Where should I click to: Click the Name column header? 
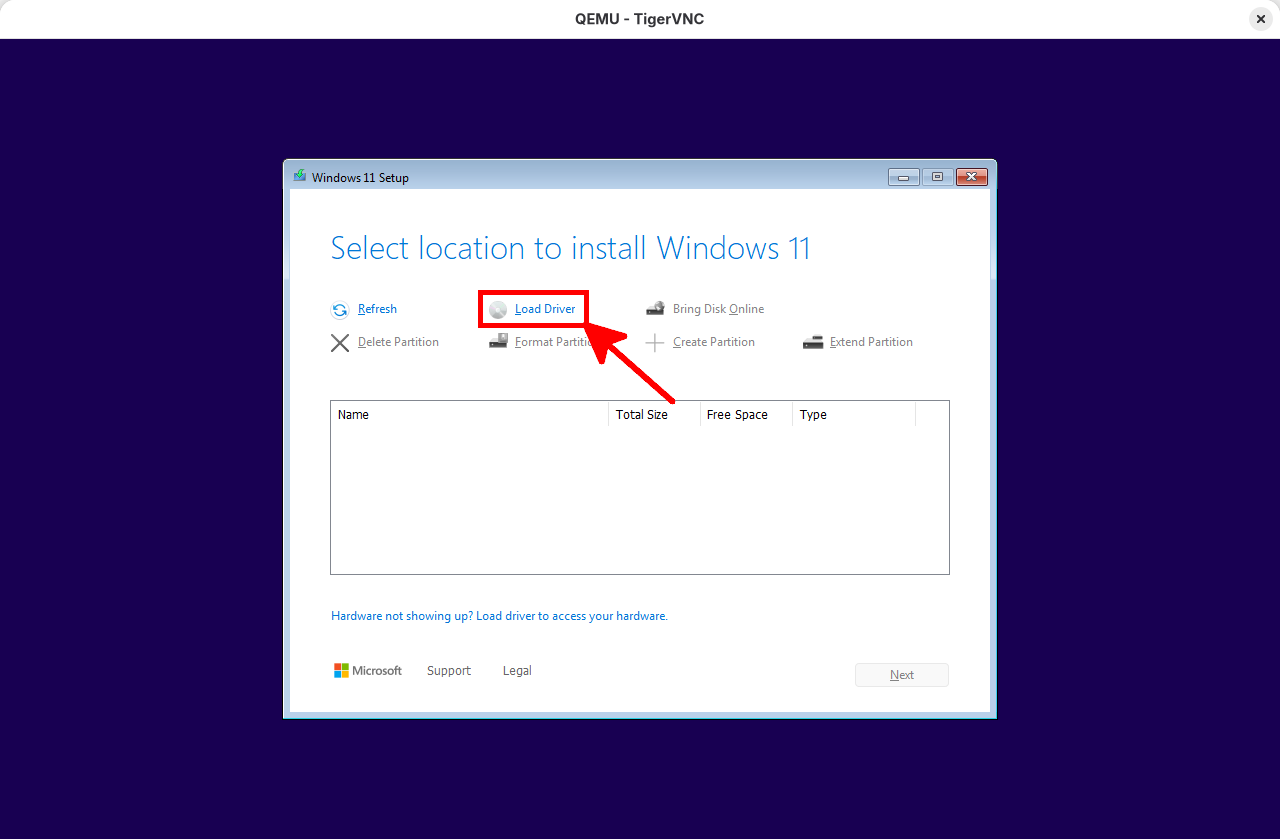(x=354, y=414)
